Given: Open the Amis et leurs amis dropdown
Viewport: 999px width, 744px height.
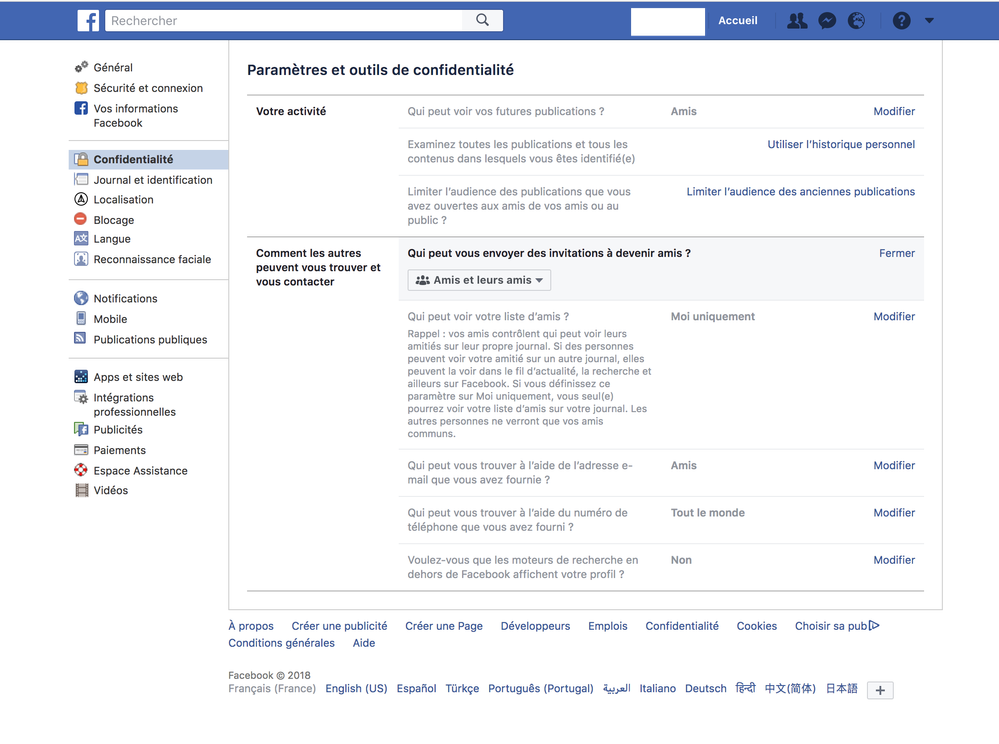Looking at the screenshot, I should [479, 280].
